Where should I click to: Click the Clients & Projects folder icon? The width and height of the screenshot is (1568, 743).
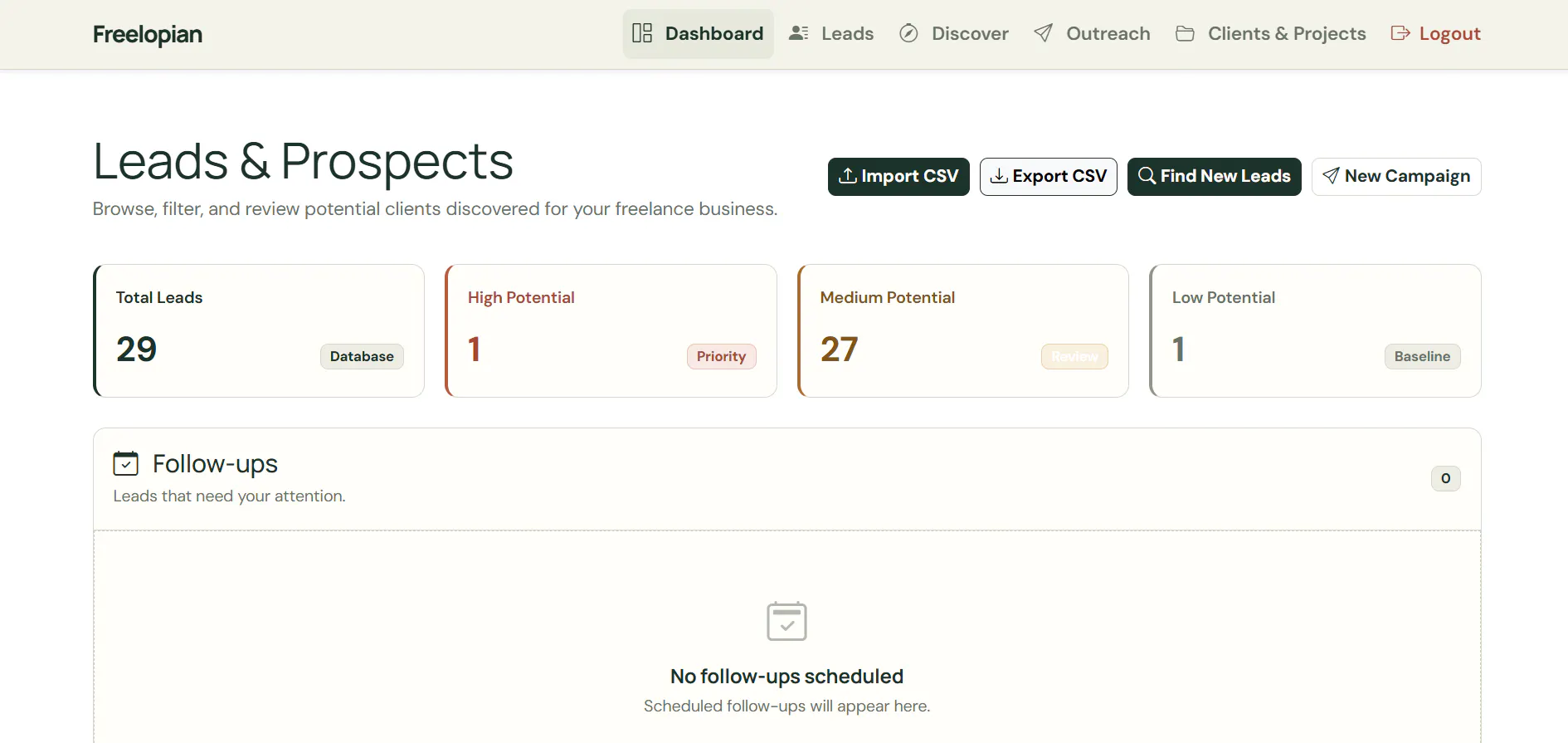tap(1186, 33)
